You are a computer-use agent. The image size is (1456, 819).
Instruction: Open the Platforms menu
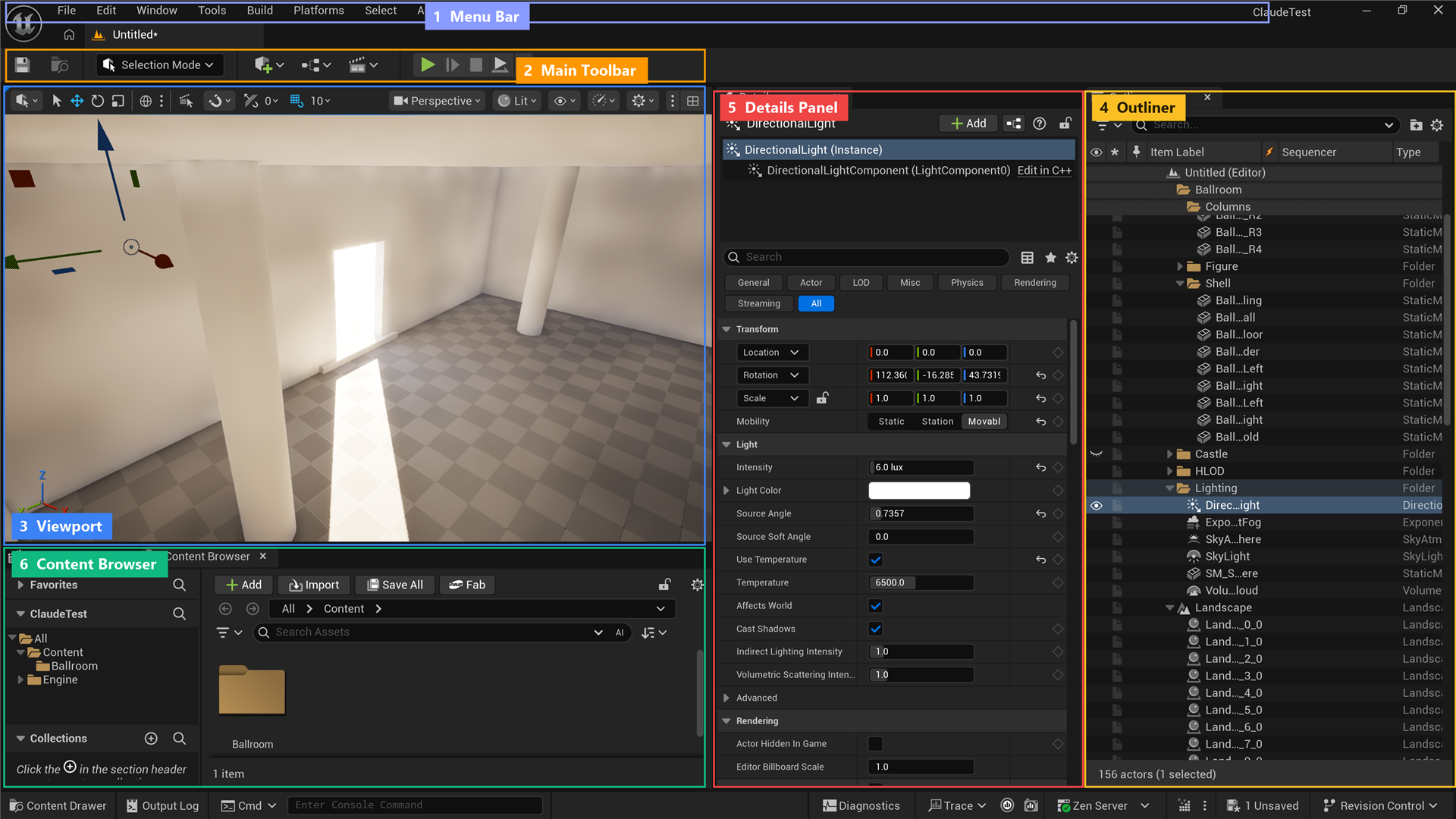[318, 11]
